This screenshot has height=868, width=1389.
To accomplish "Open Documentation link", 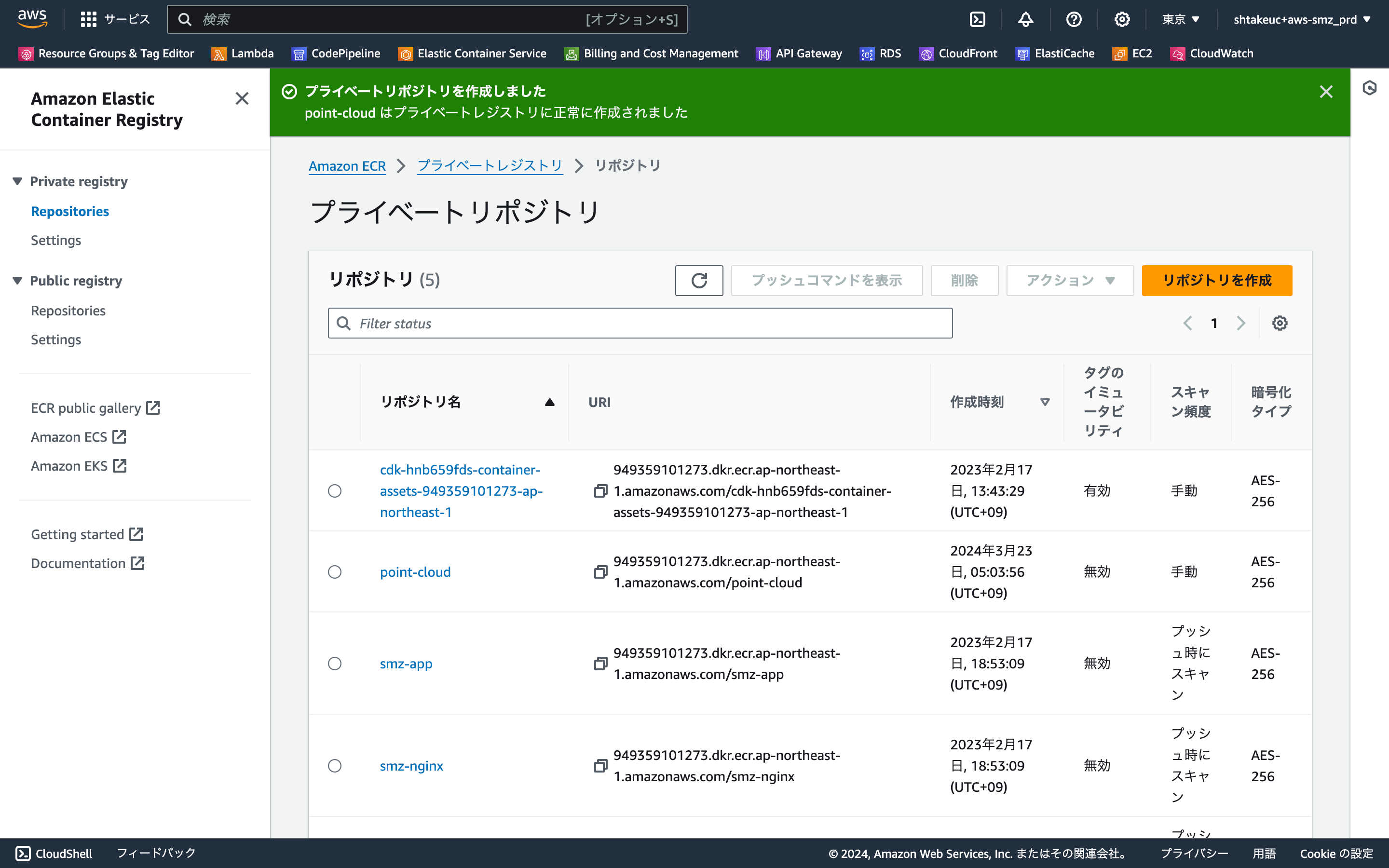I will [88, 563].
